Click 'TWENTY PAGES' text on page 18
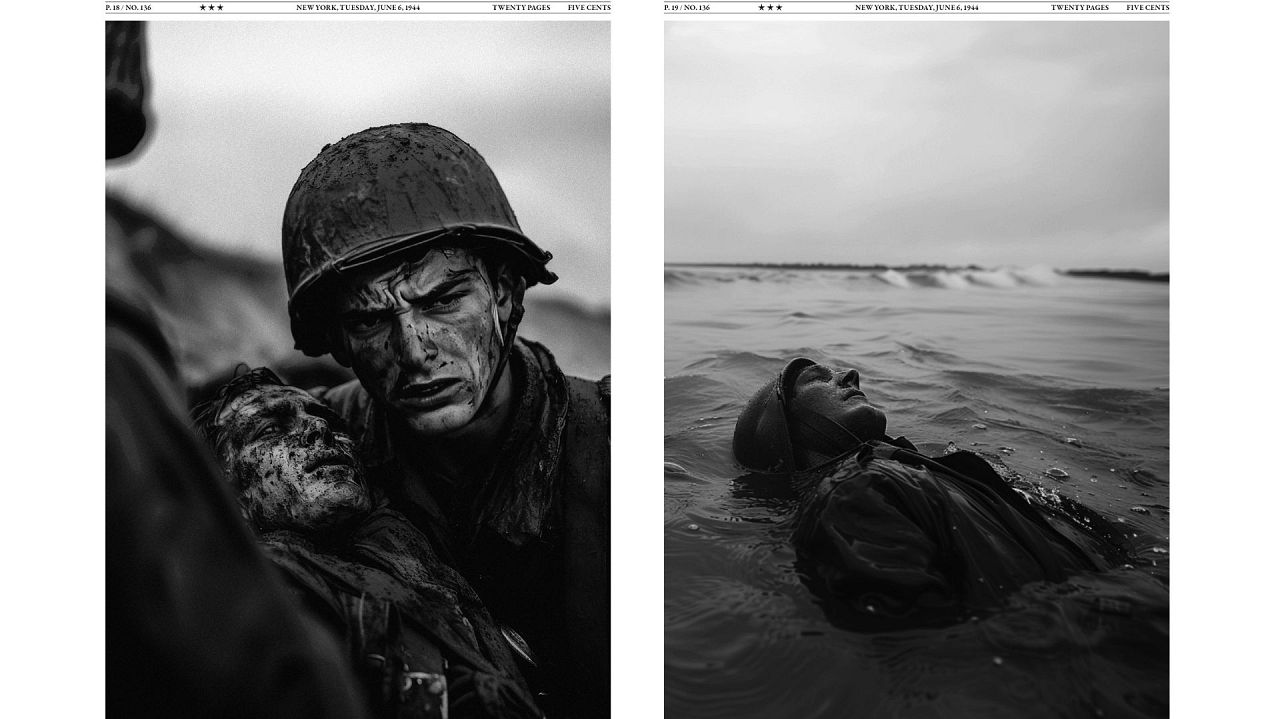Screen dimensions: 1280x719 [521, 7]
